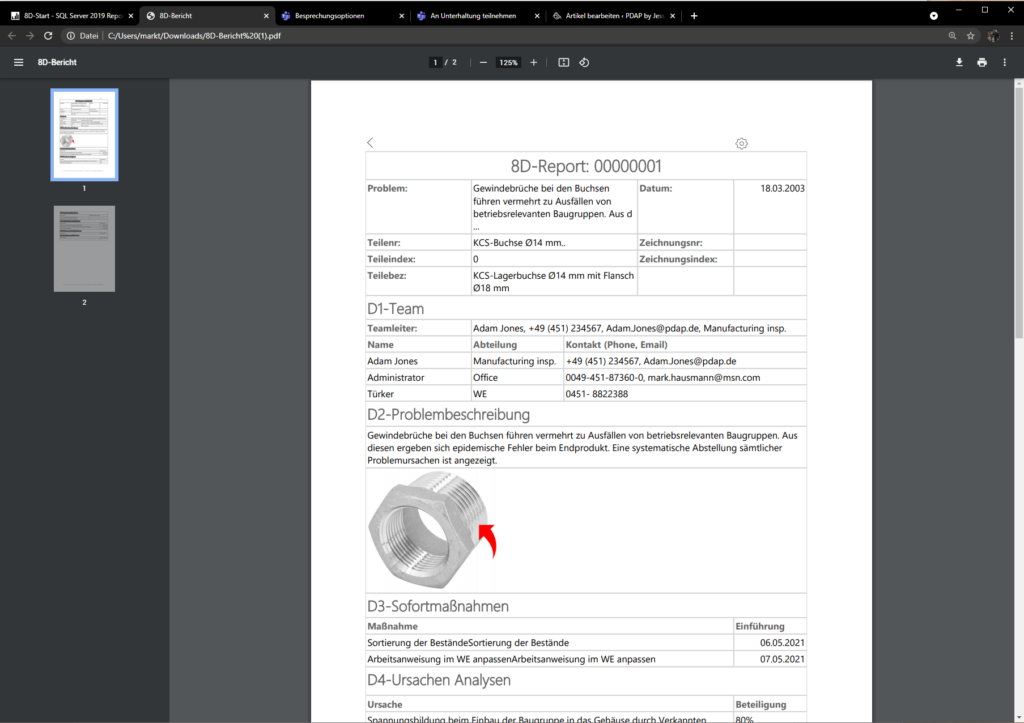Click the 8D-Report: 00000001 heading
1024x723 pixels.
point(586,166)
